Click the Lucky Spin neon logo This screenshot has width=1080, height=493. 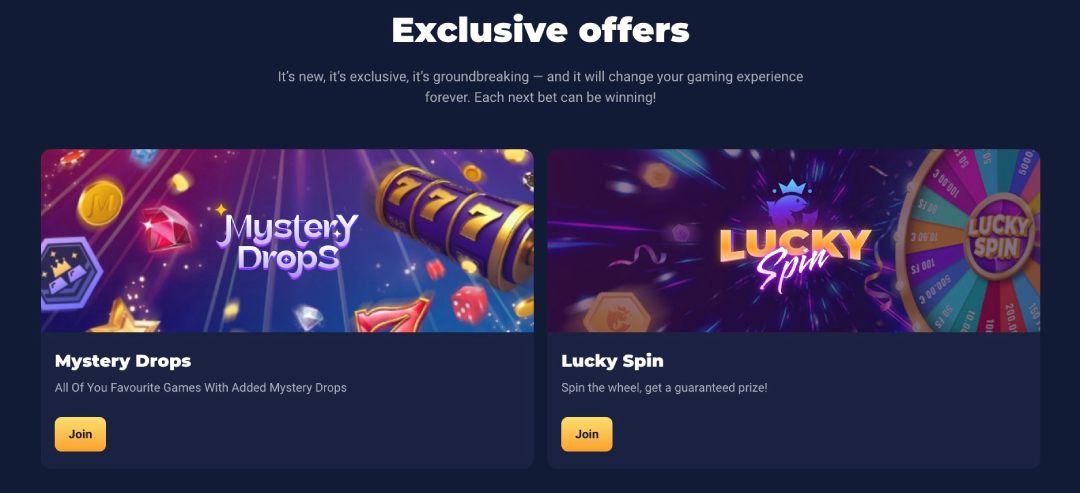click(795, 256)
